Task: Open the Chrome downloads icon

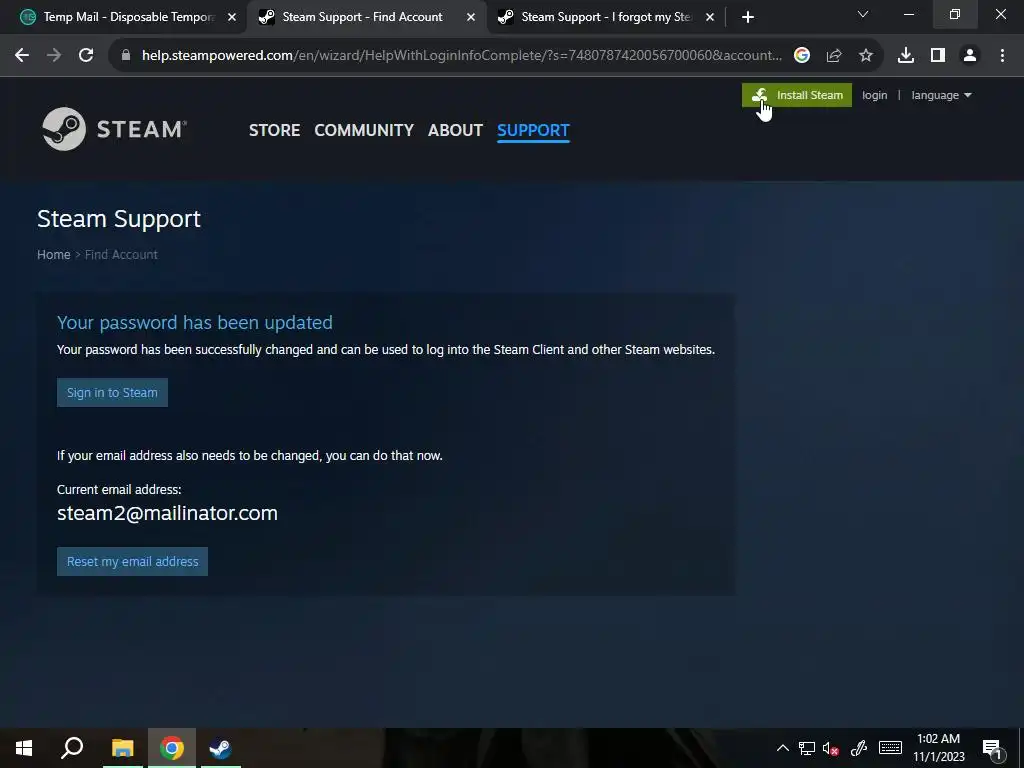Action: [906, 56]
